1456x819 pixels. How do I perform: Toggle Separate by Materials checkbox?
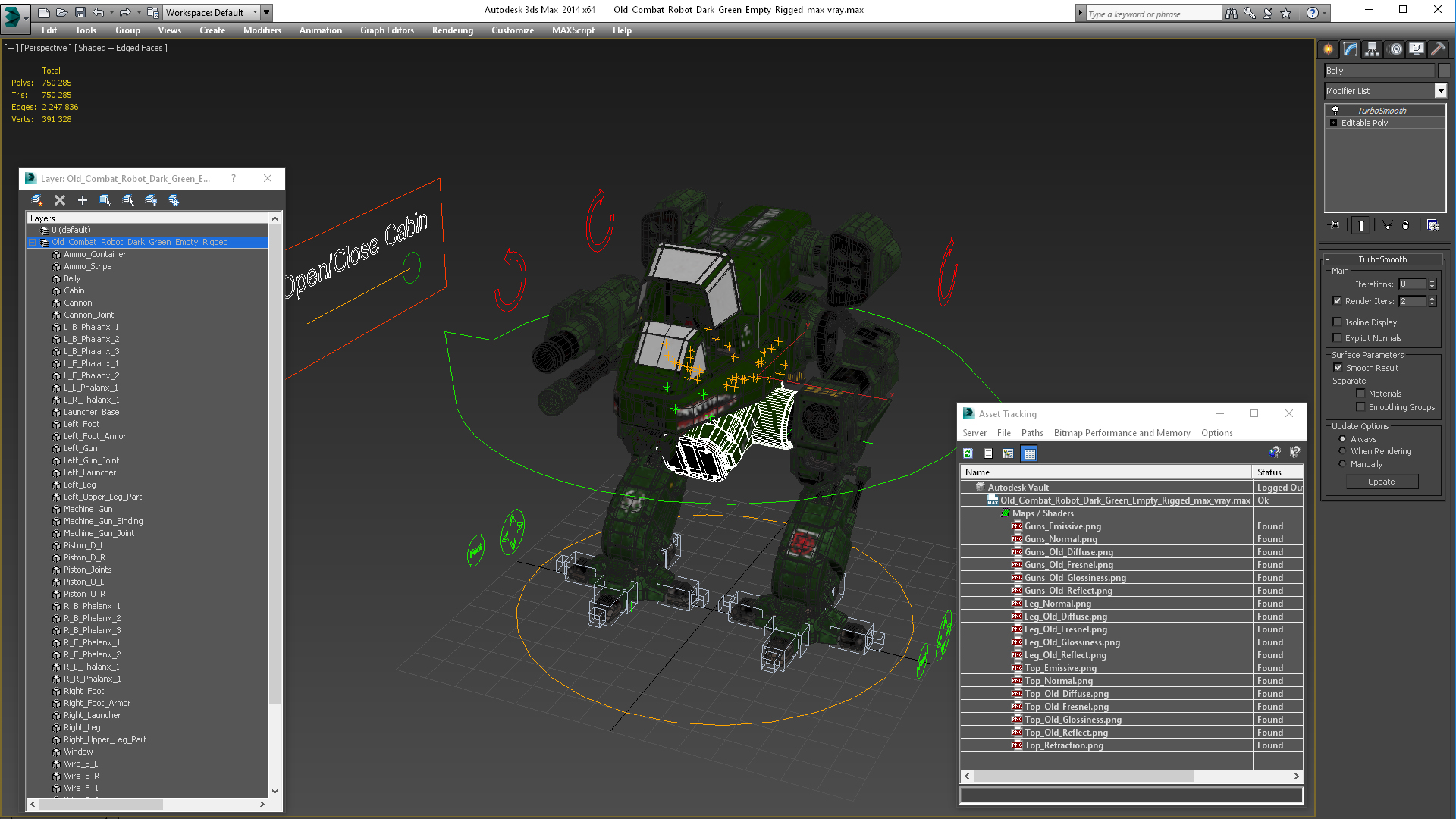tap(1361, 394)
